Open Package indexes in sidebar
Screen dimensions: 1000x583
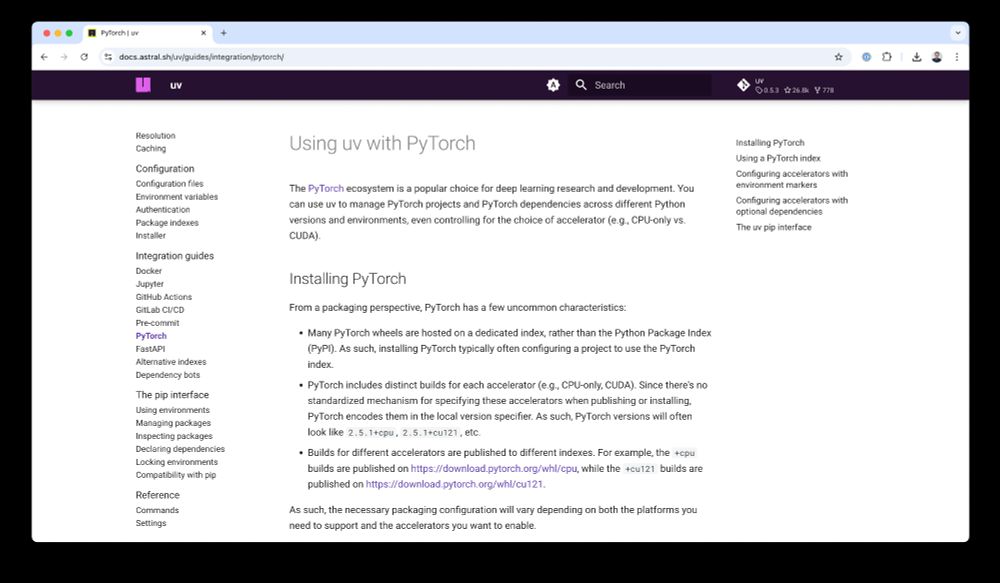click(167, 223)
